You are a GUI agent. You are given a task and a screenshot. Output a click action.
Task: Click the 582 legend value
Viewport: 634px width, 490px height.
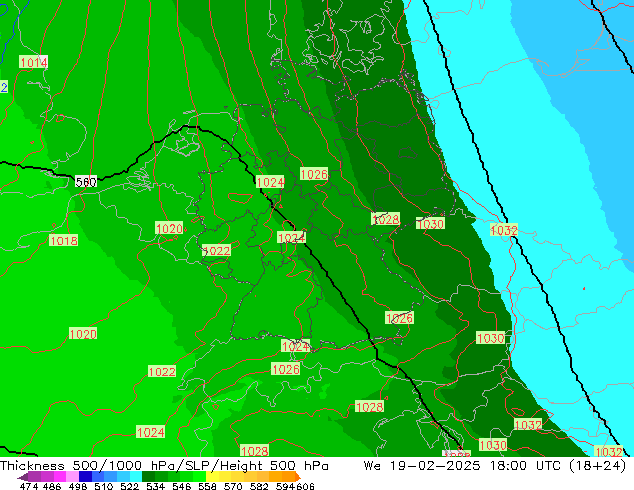[259, 486]
